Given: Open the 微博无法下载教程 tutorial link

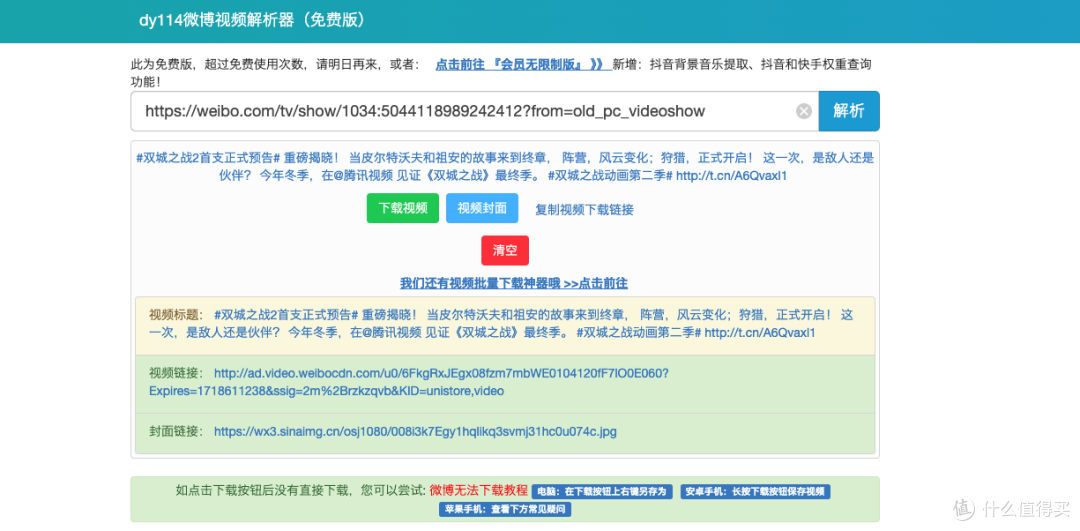Looking at the screenshot, I should 479,490.
